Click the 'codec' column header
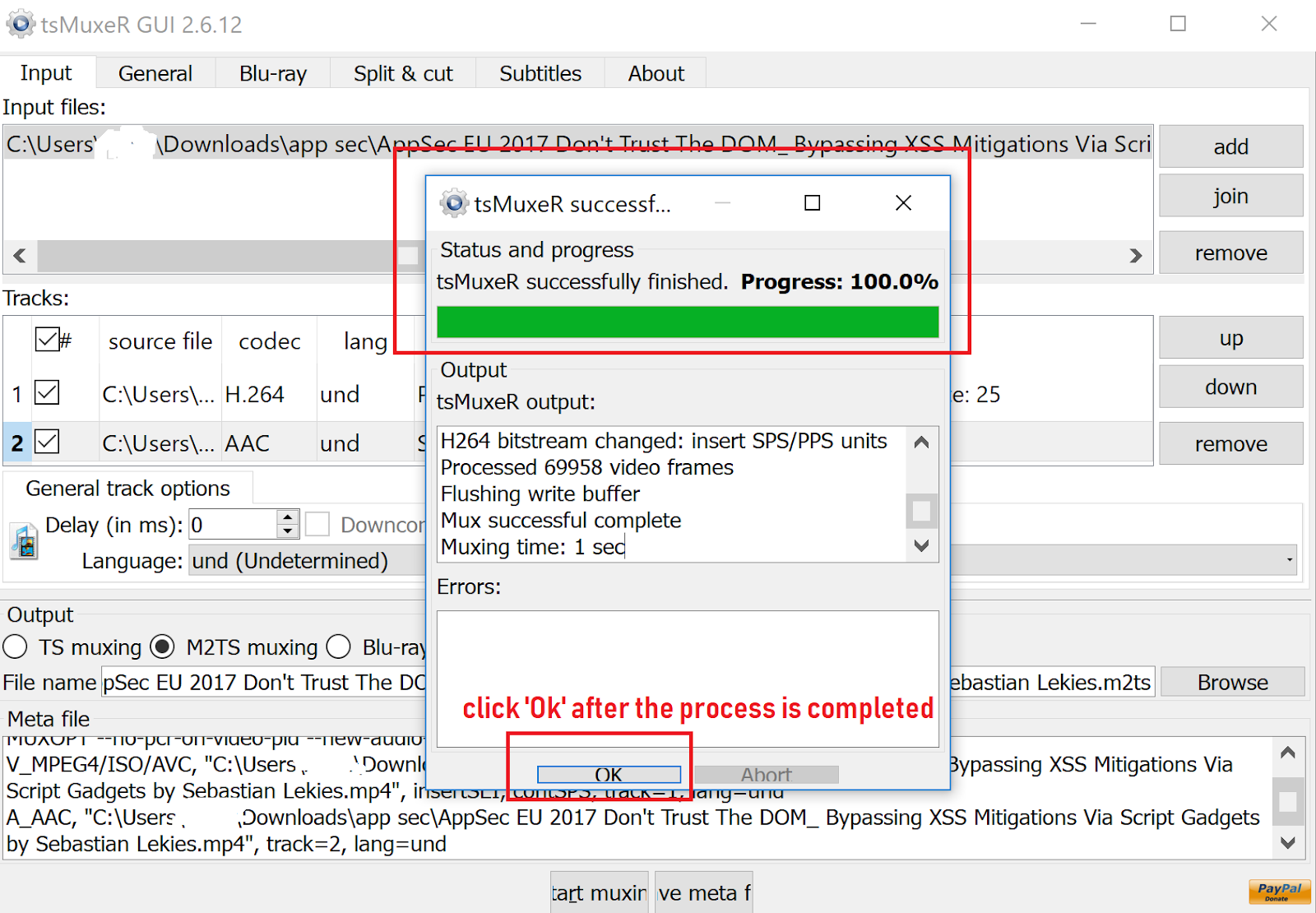This screenshot has height=913, width=1316. click(270, 341)
